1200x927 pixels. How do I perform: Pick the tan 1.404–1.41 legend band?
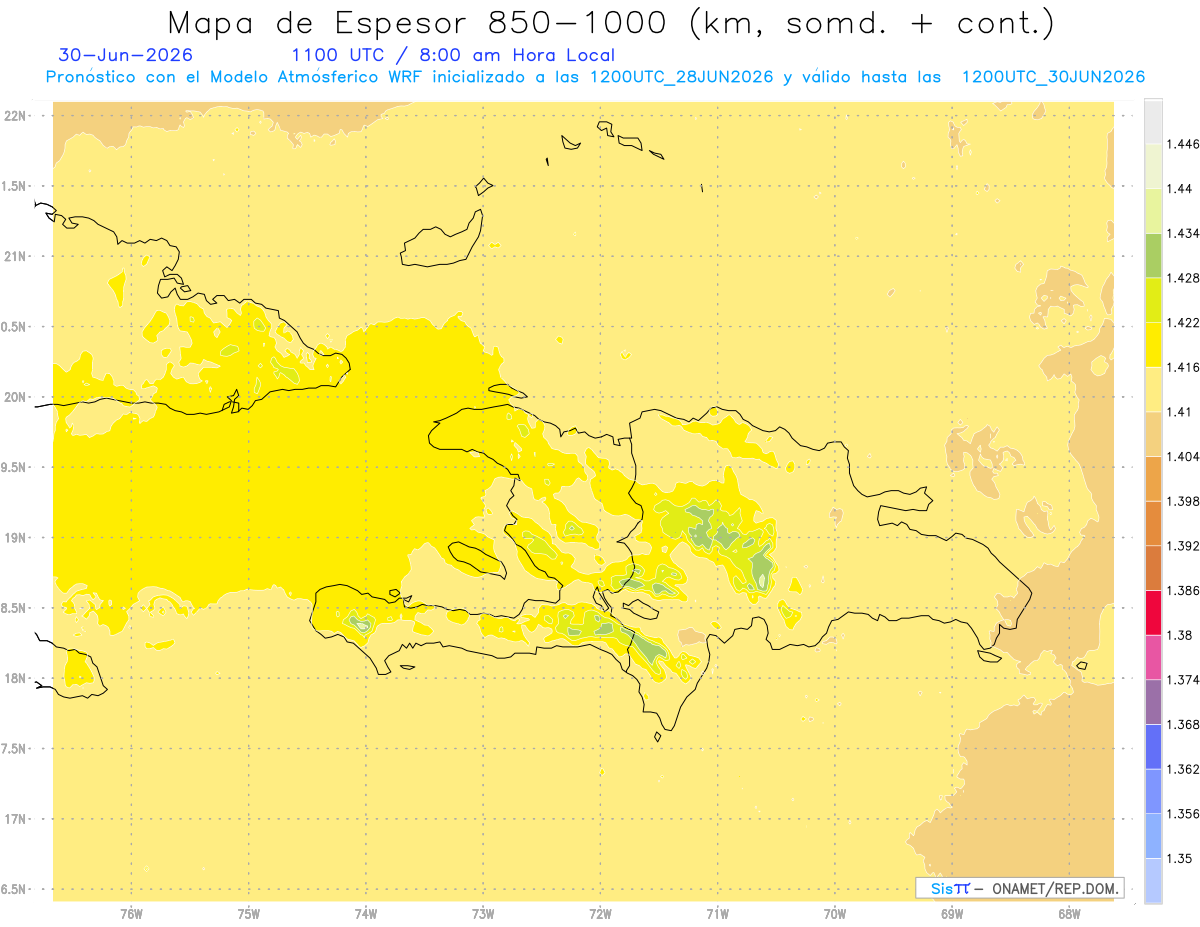coord(1153,434)
